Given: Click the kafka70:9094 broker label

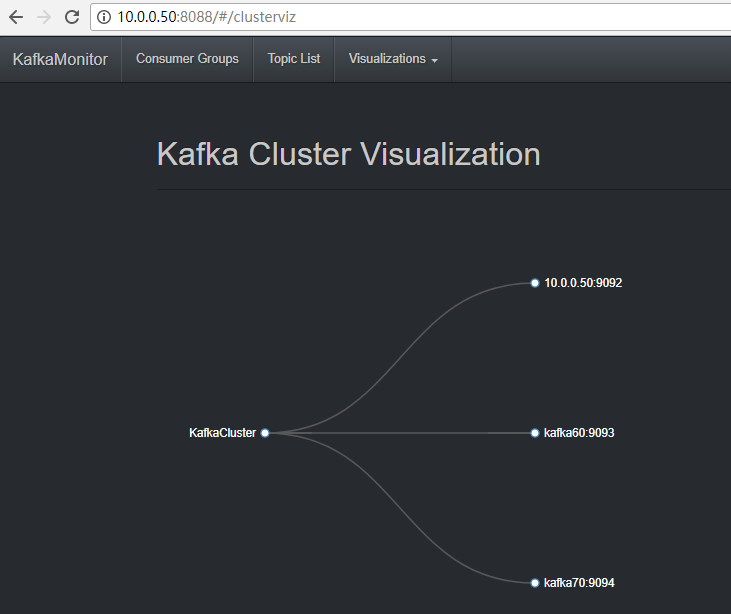Looking at the screenshot, I should coord(579,582).
